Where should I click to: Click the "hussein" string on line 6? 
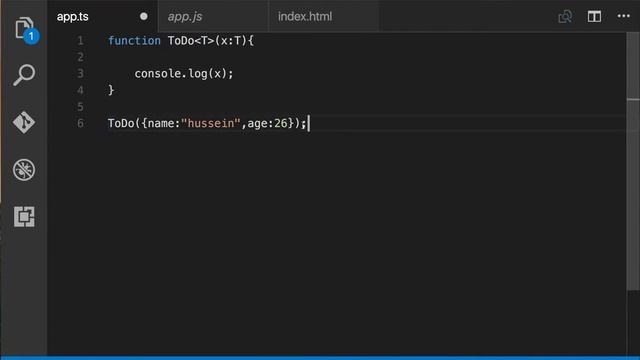pyautogui.click(x=211, y=123)
